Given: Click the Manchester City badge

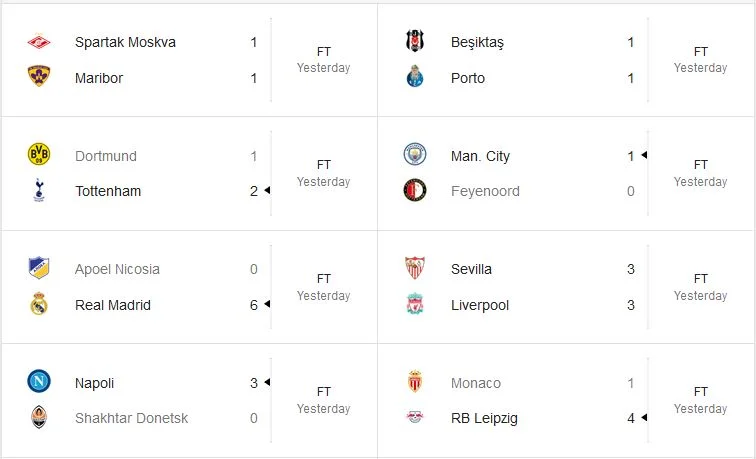Looking at the screenshot, I should coord(415,155).
